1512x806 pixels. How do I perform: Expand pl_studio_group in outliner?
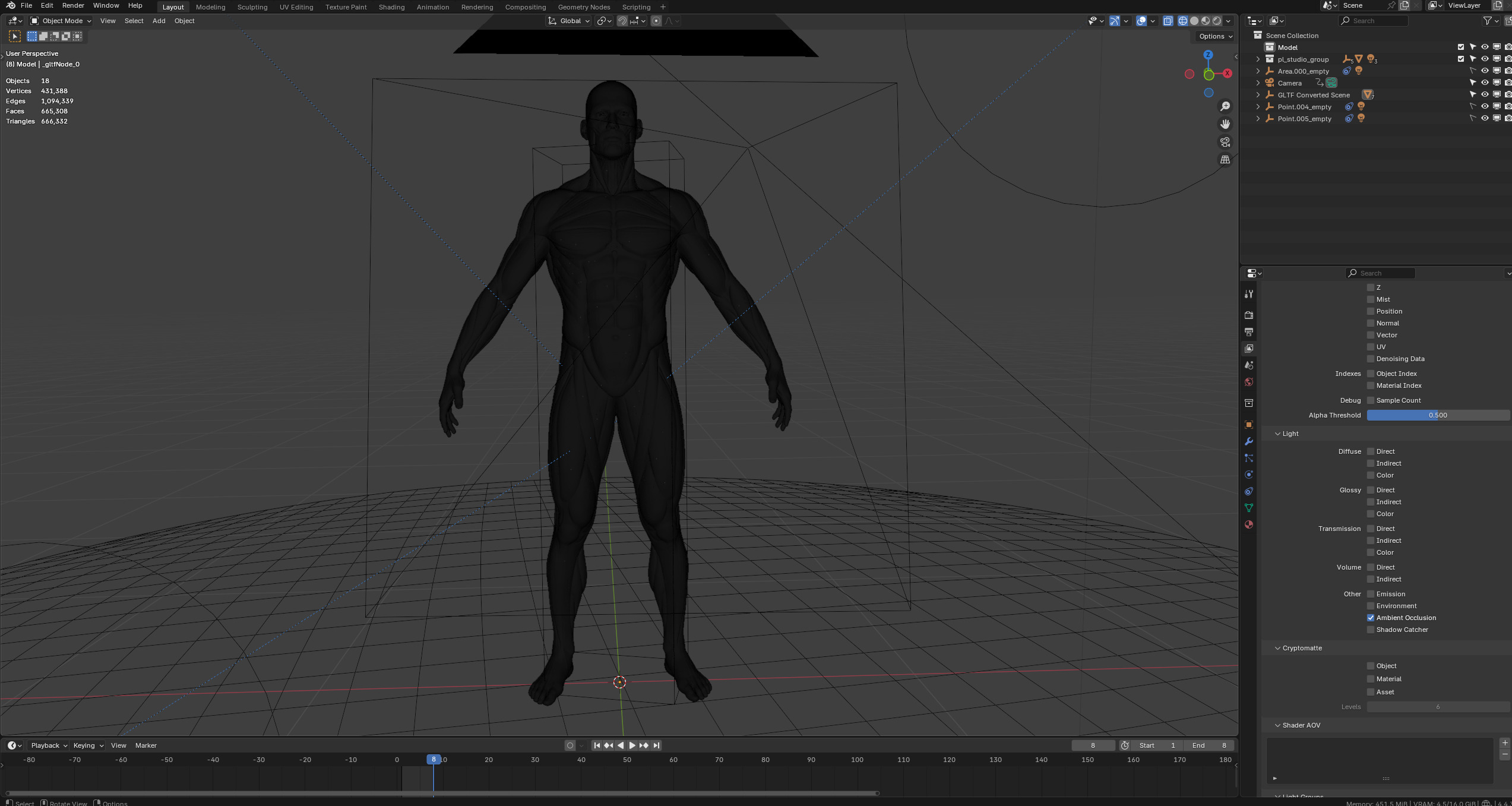(1258, 59)
